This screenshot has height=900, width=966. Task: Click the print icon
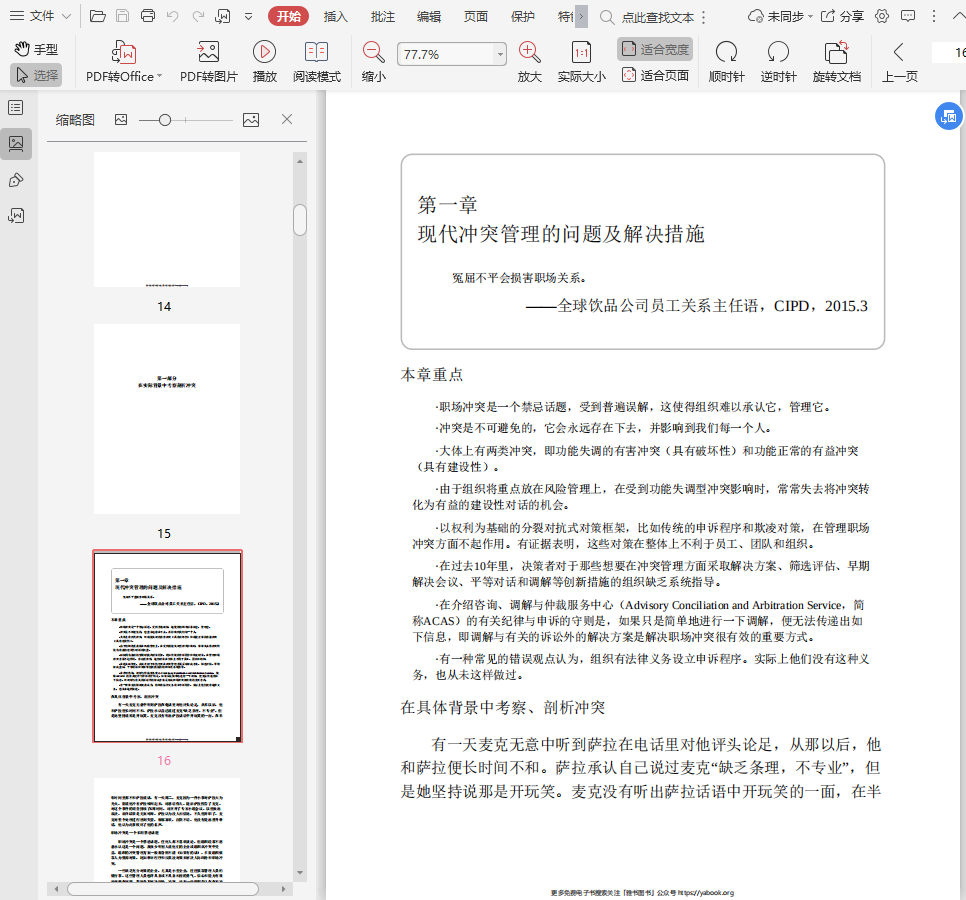(148, 16)
